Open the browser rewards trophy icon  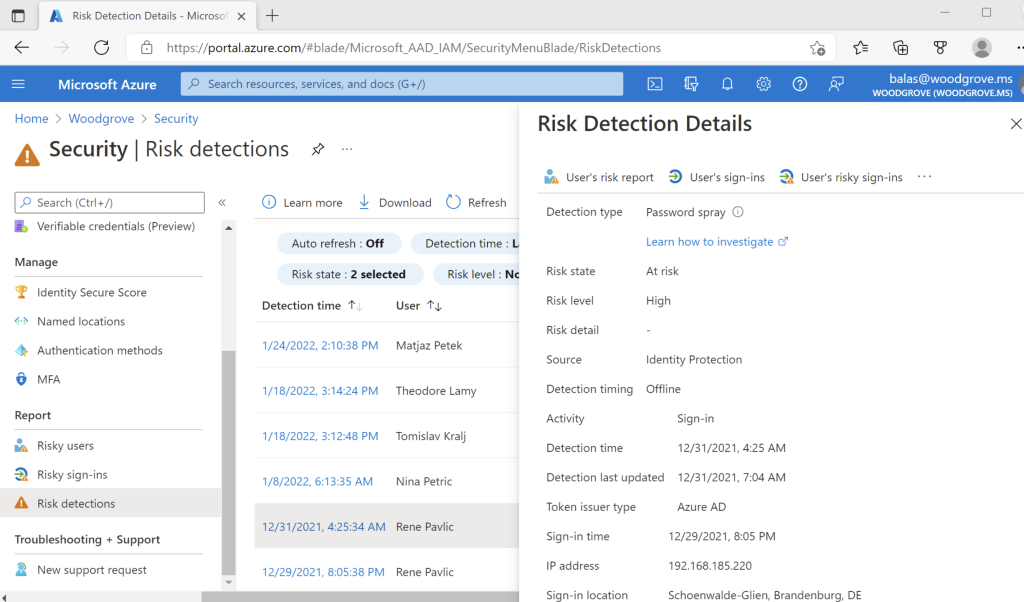940,48
